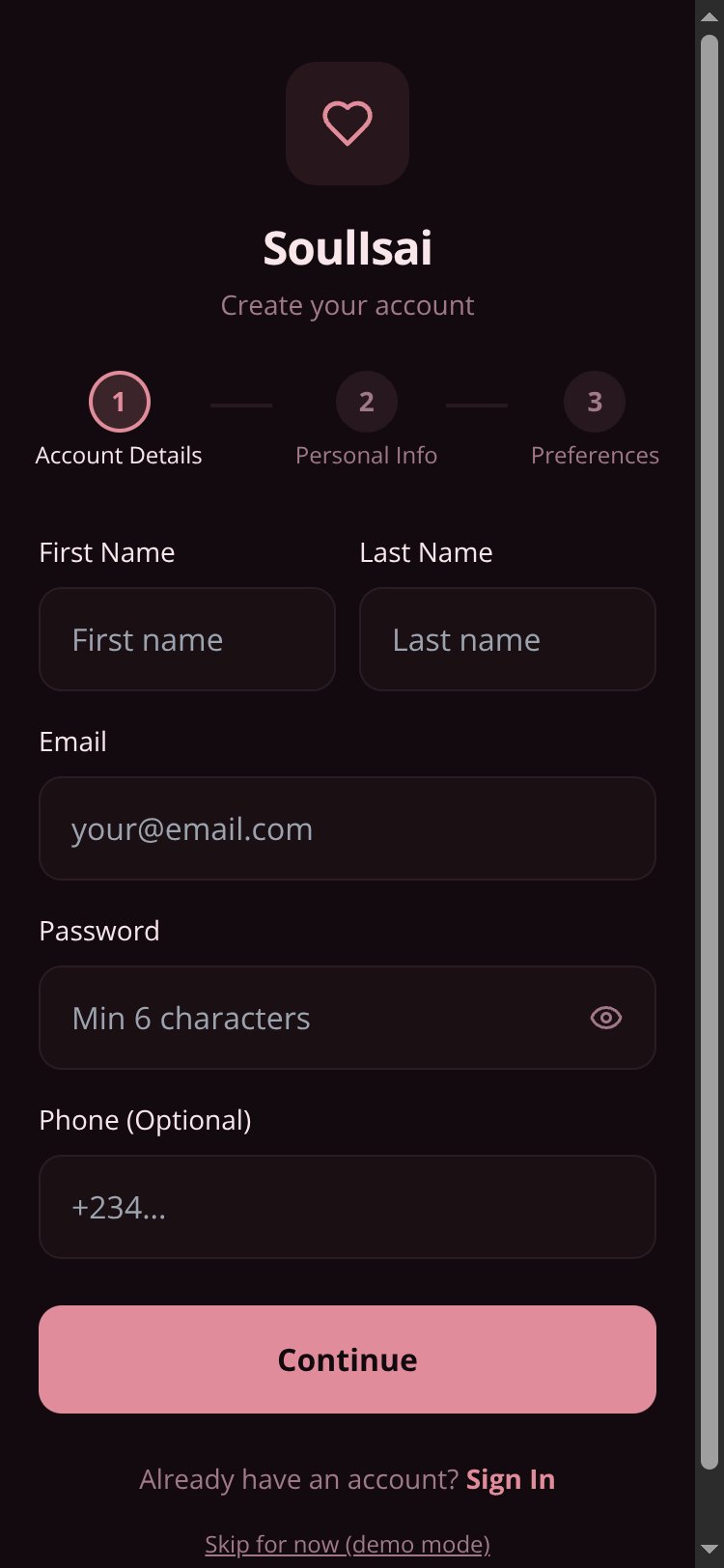Screen dimensions: 724x1568
Task: Select step 1 circle indicator
Action: click(120, 402)
